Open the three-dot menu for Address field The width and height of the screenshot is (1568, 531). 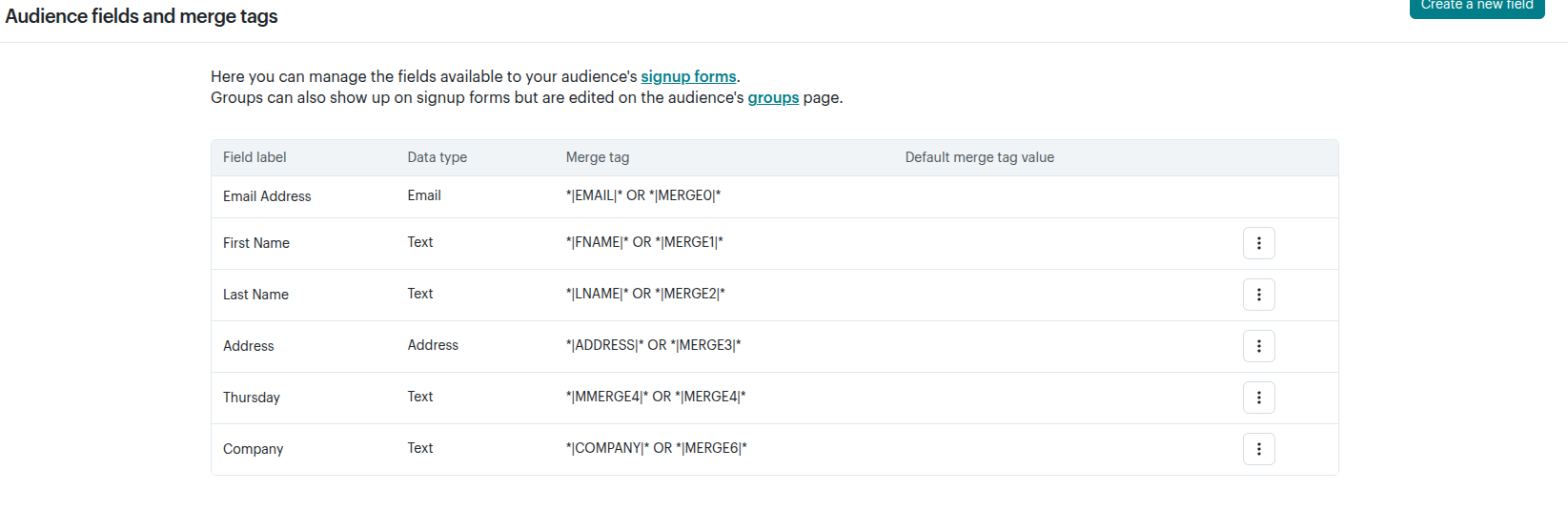point(1258,346)
